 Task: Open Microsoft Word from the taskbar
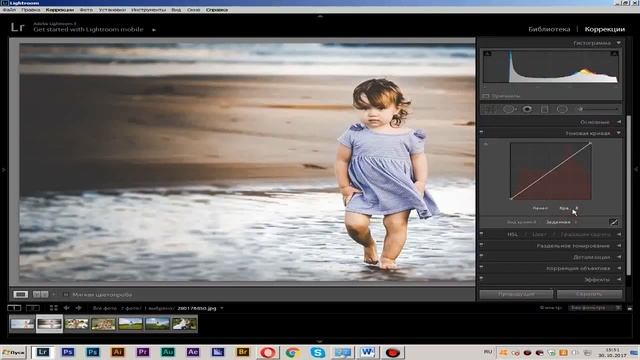pos(367,352)
